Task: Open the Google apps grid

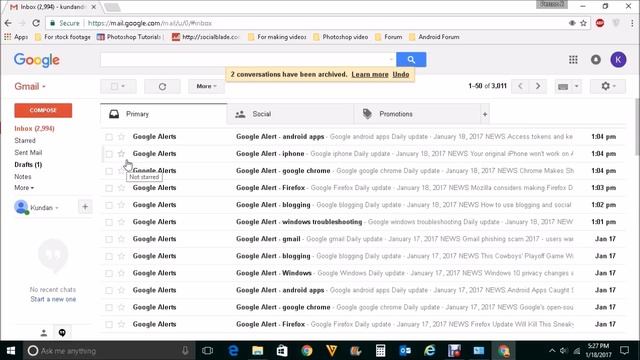Action: coord(573,60)
